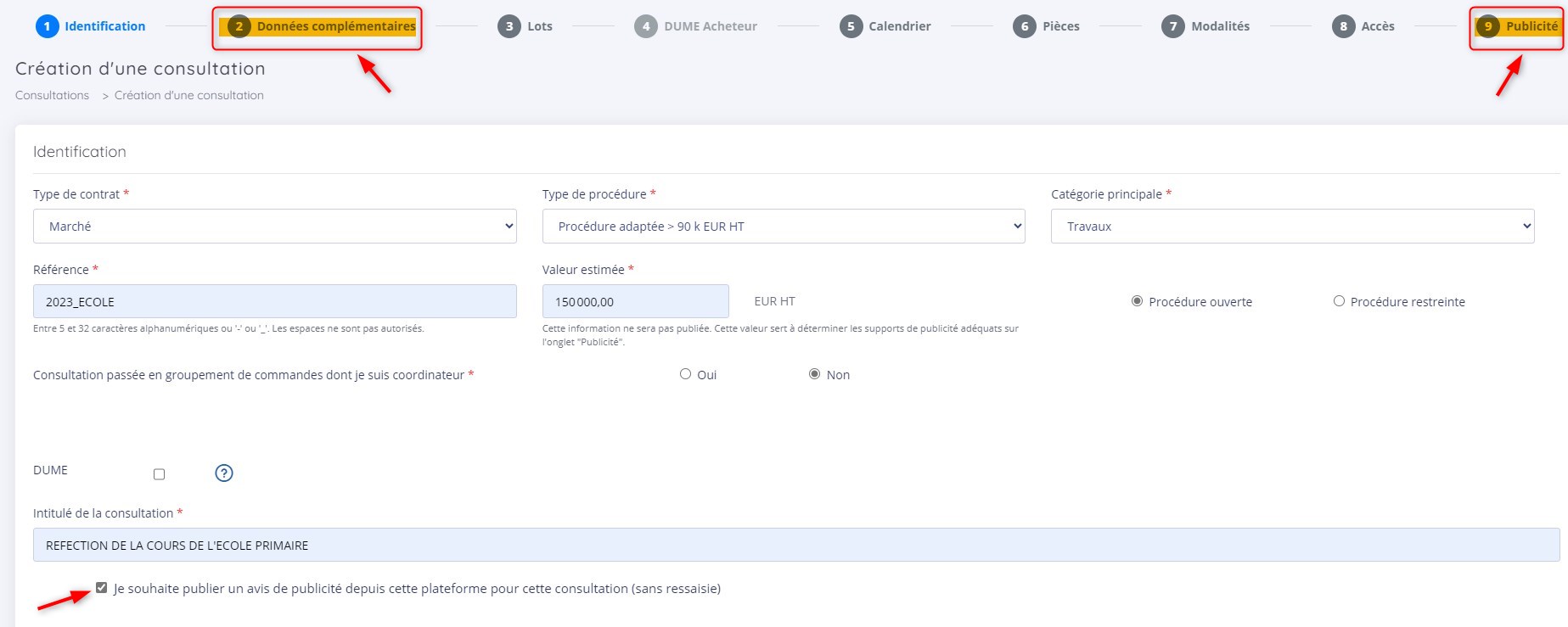Viewport: 1568px width, 627px height.
Task: Click step 7 Modalités number icon
Action: (x=1172, y=26)
